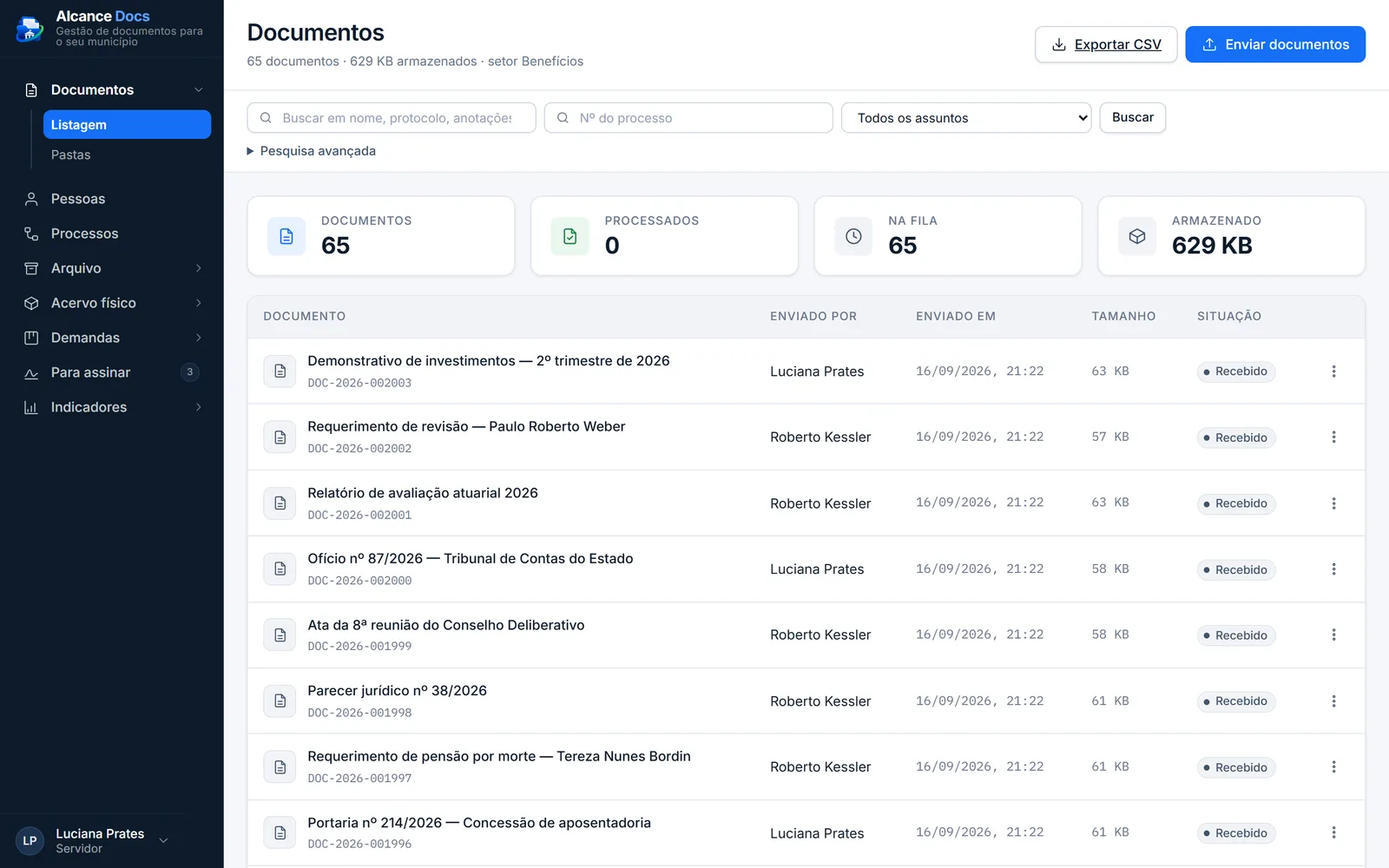
Task: Collapse the Documentos sidebar section
Action: pos(198,90)
